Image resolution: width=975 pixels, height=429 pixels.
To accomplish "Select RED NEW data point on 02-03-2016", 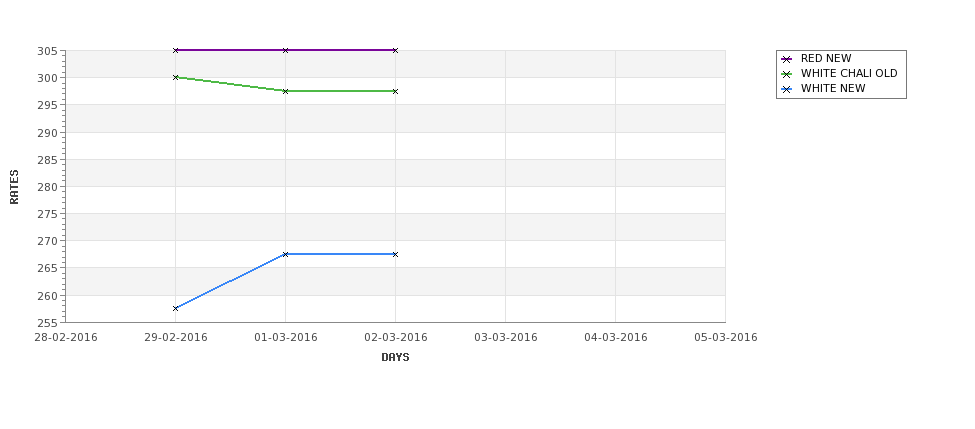I will [395, 50].
